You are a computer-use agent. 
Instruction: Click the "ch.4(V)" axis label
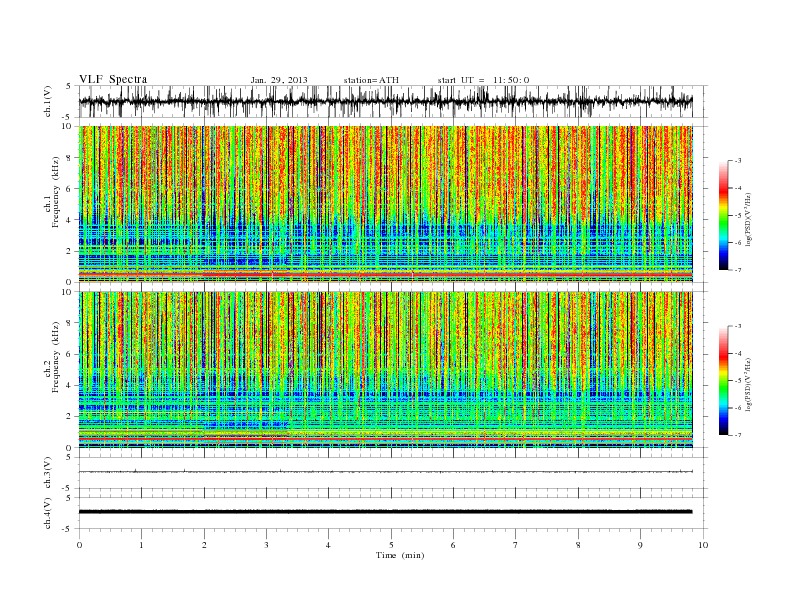click(48, 513)
